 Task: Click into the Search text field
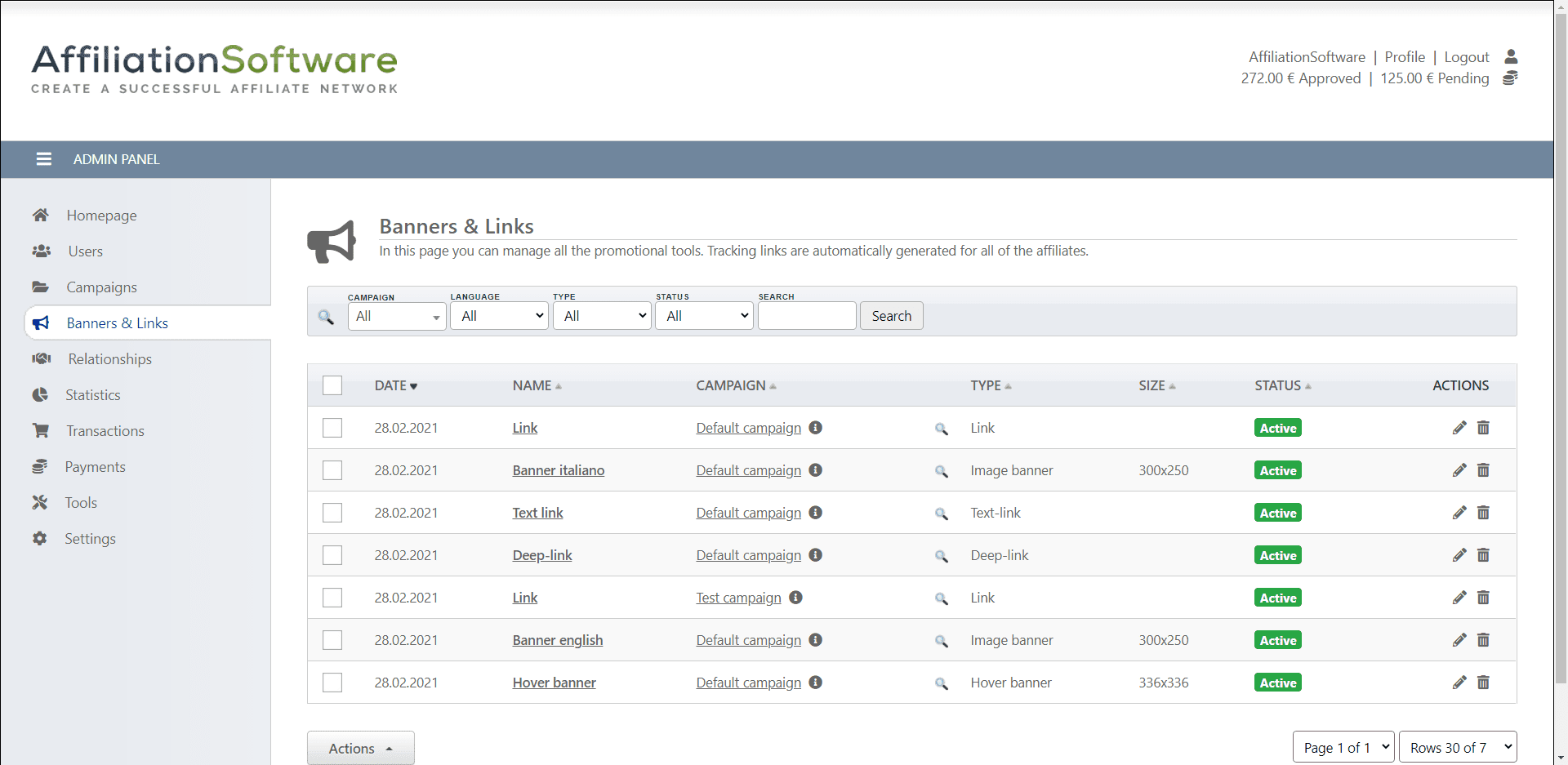(807, 316)
